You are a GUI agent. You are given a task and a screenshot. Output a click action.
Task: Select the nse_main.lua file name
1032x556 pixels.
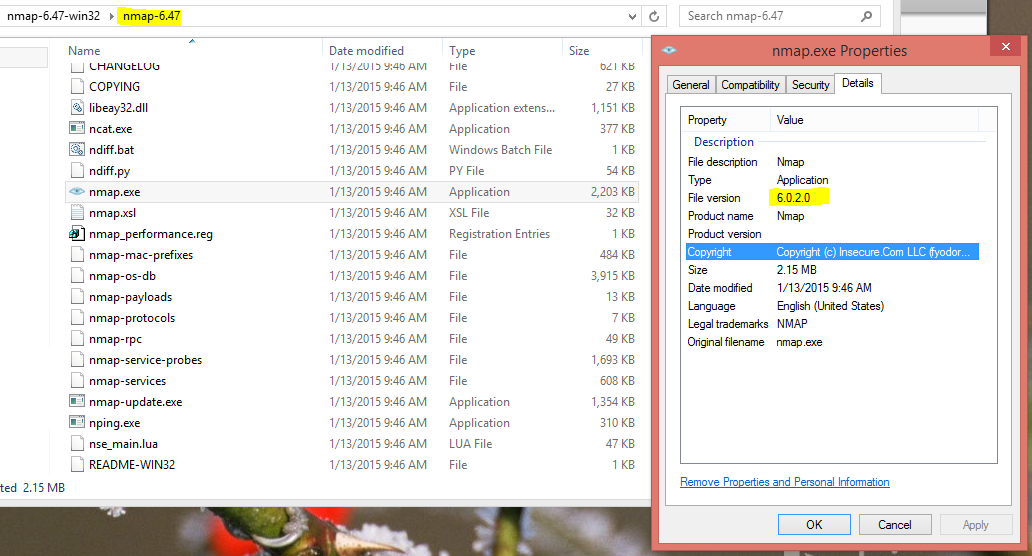tap(123, 444)
